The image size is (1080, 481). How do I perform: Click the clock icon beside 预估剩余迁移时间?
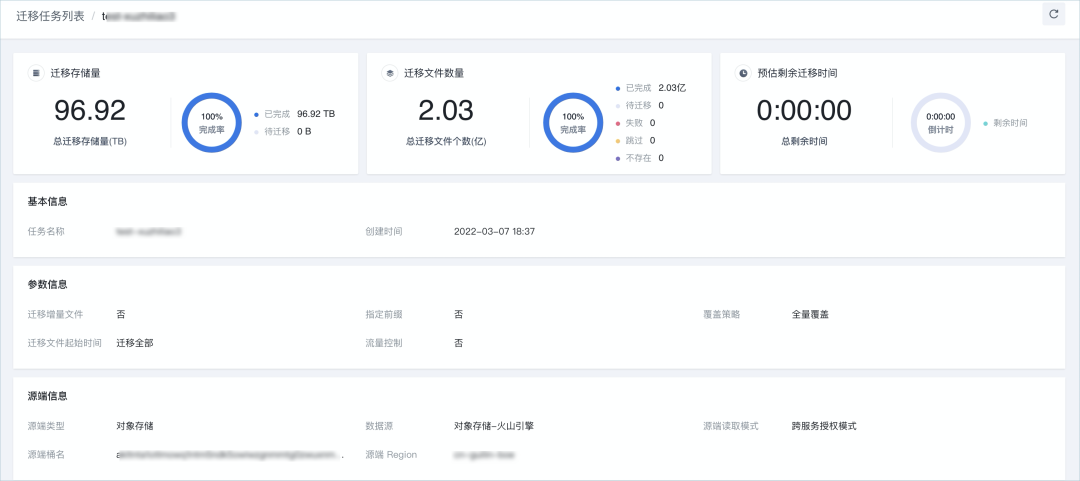click(x=743, y=73)
